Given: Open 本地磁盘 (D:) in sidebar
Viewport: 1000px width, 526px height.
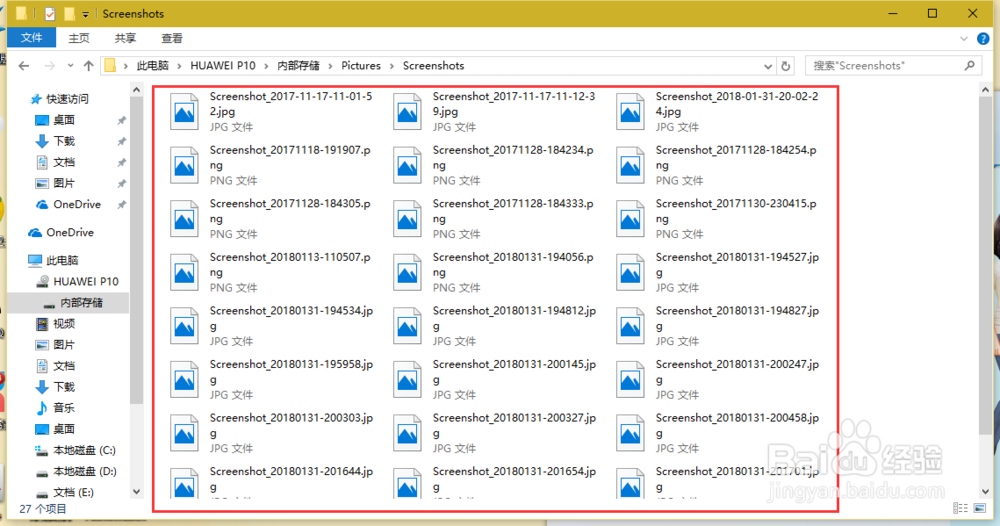Looking at the screenshot, I should (x=75, y=471).
